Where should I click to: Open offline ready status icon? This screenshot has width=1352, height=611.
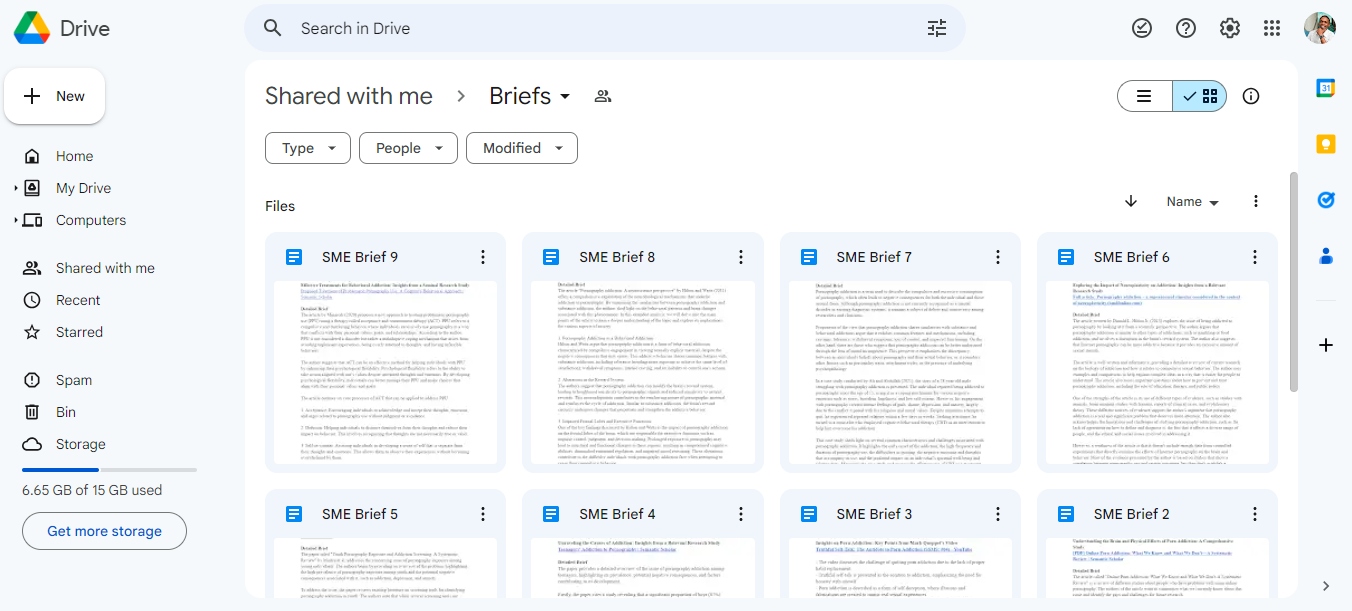click(1142, 28)
